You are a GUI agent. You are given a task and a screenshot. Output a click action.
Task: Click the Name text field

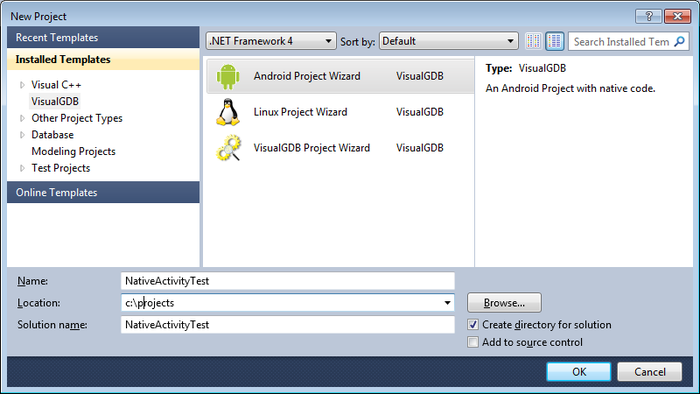click(288, 281)
